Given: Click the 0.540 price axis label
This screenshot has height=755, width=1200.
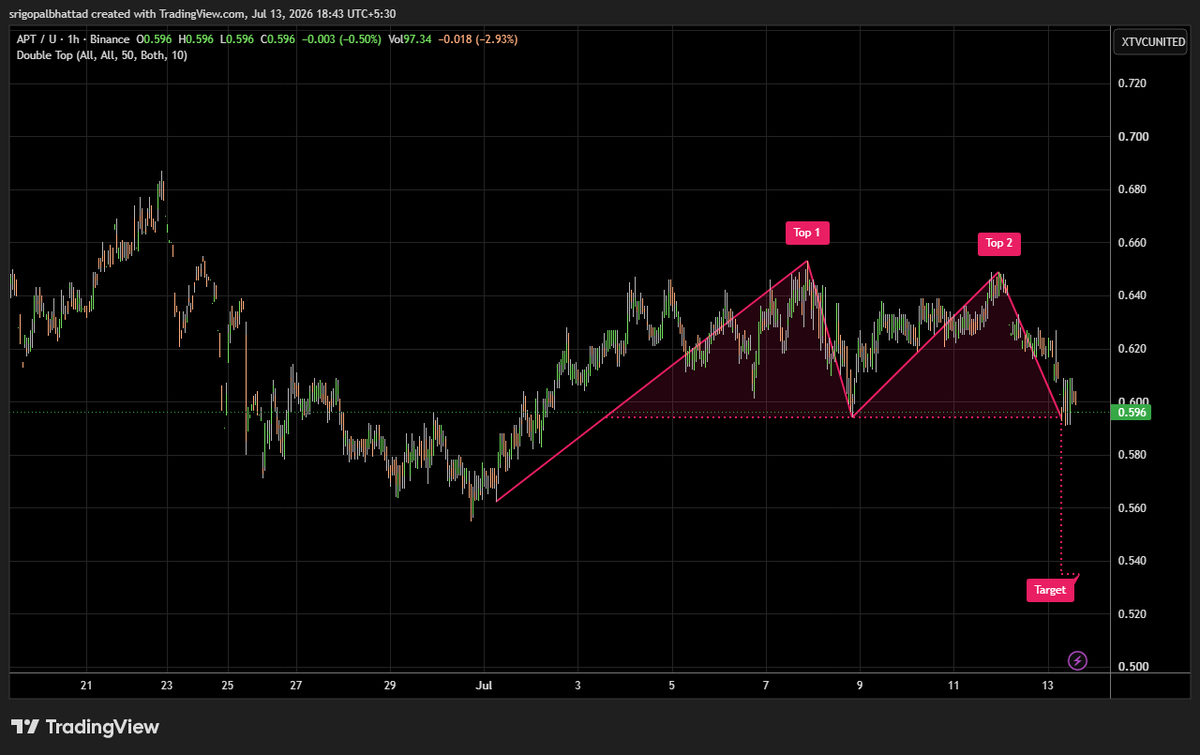Looking at the screenshot, I should pyautogui.click(x=1132, y=561).
